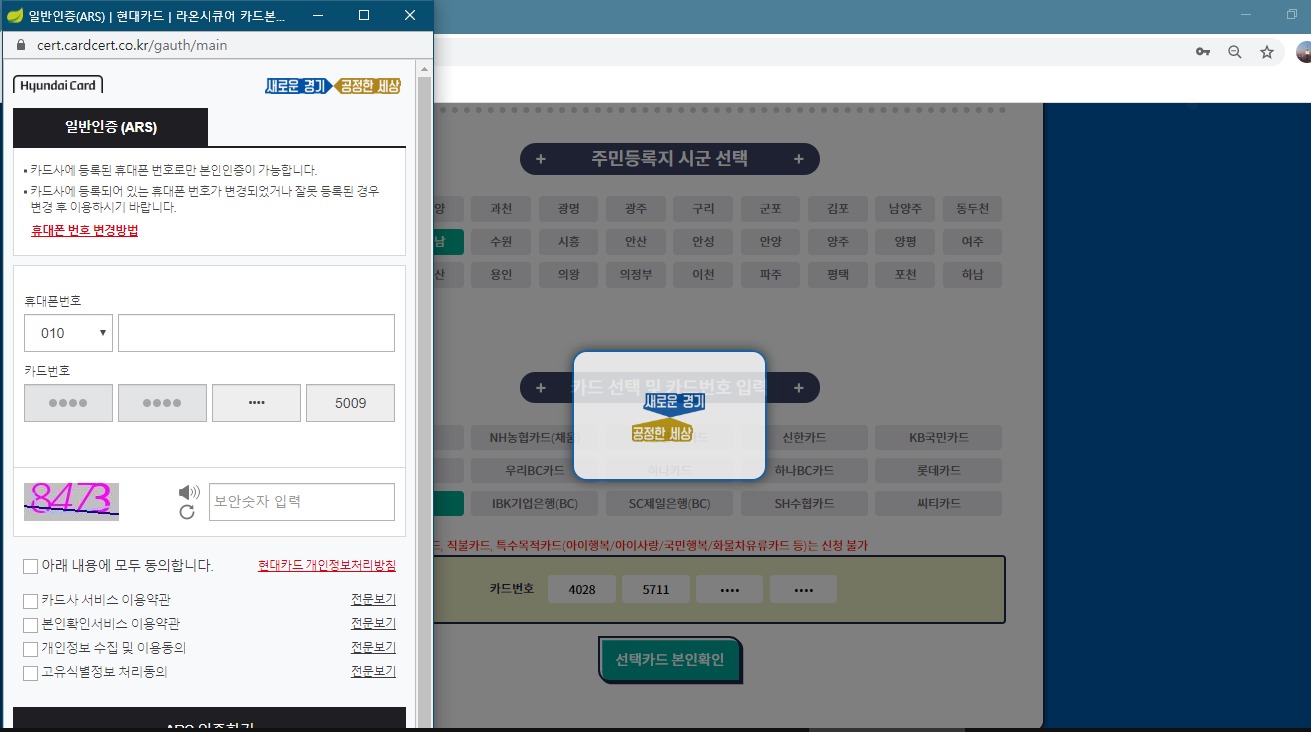
Task: Select 안성 city in background page
Action: click(x=703, y=242)
